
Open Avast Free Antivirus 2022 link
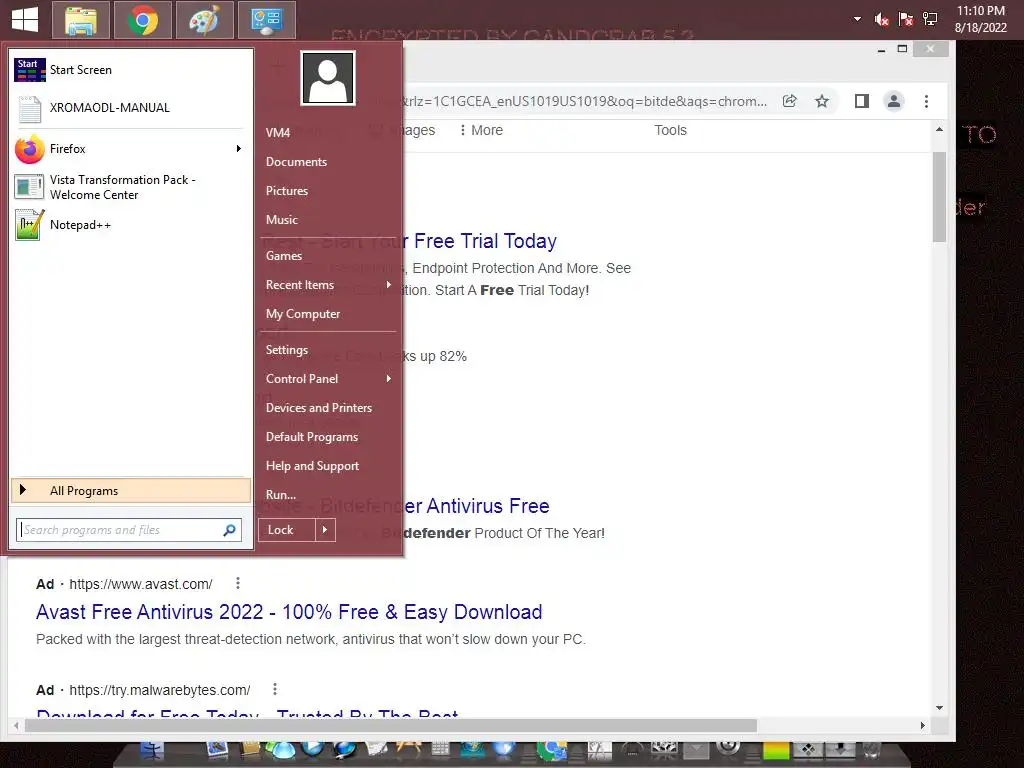289,612
